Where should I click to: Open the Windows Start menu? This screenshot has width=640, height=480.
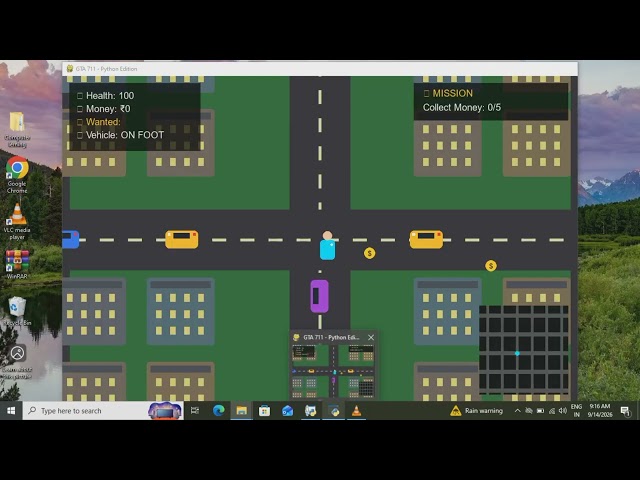tap(11, 411)
